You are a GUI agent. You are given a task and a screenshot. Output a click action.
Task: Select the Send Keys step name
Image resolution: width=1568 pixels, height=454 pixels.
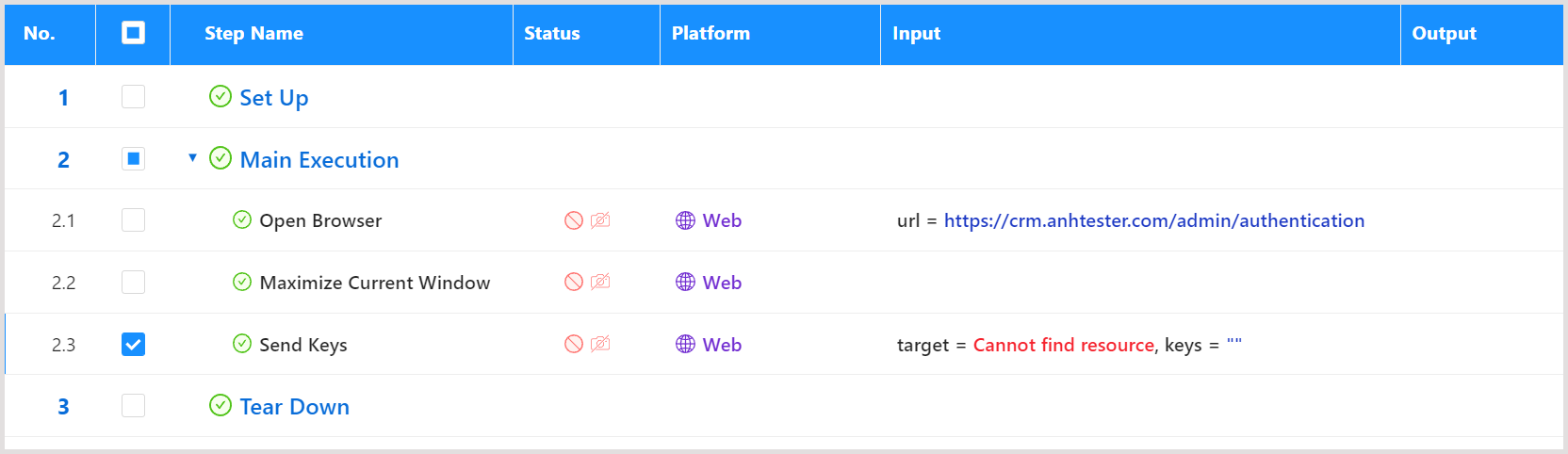(x=303, y=345)
